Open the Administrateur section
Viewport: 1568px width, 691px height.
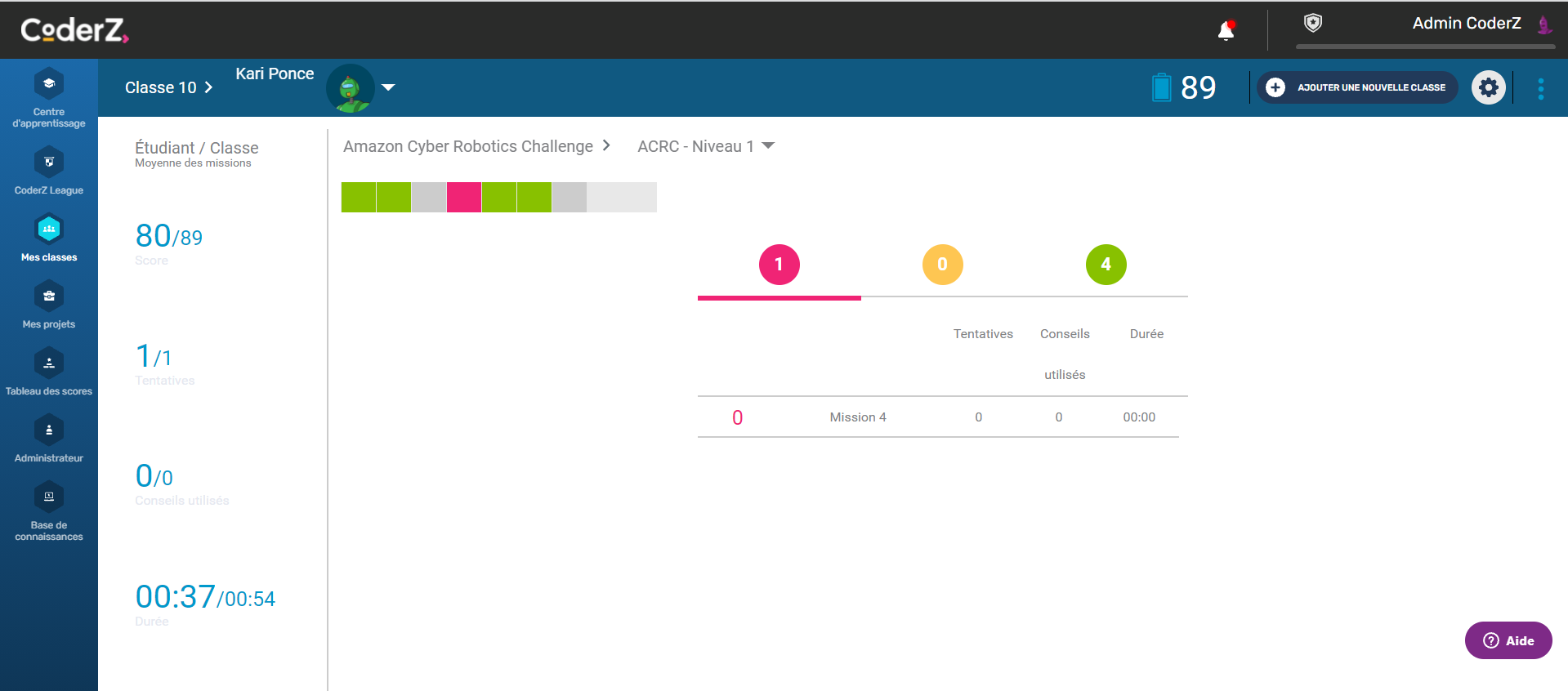coord(49,430)
